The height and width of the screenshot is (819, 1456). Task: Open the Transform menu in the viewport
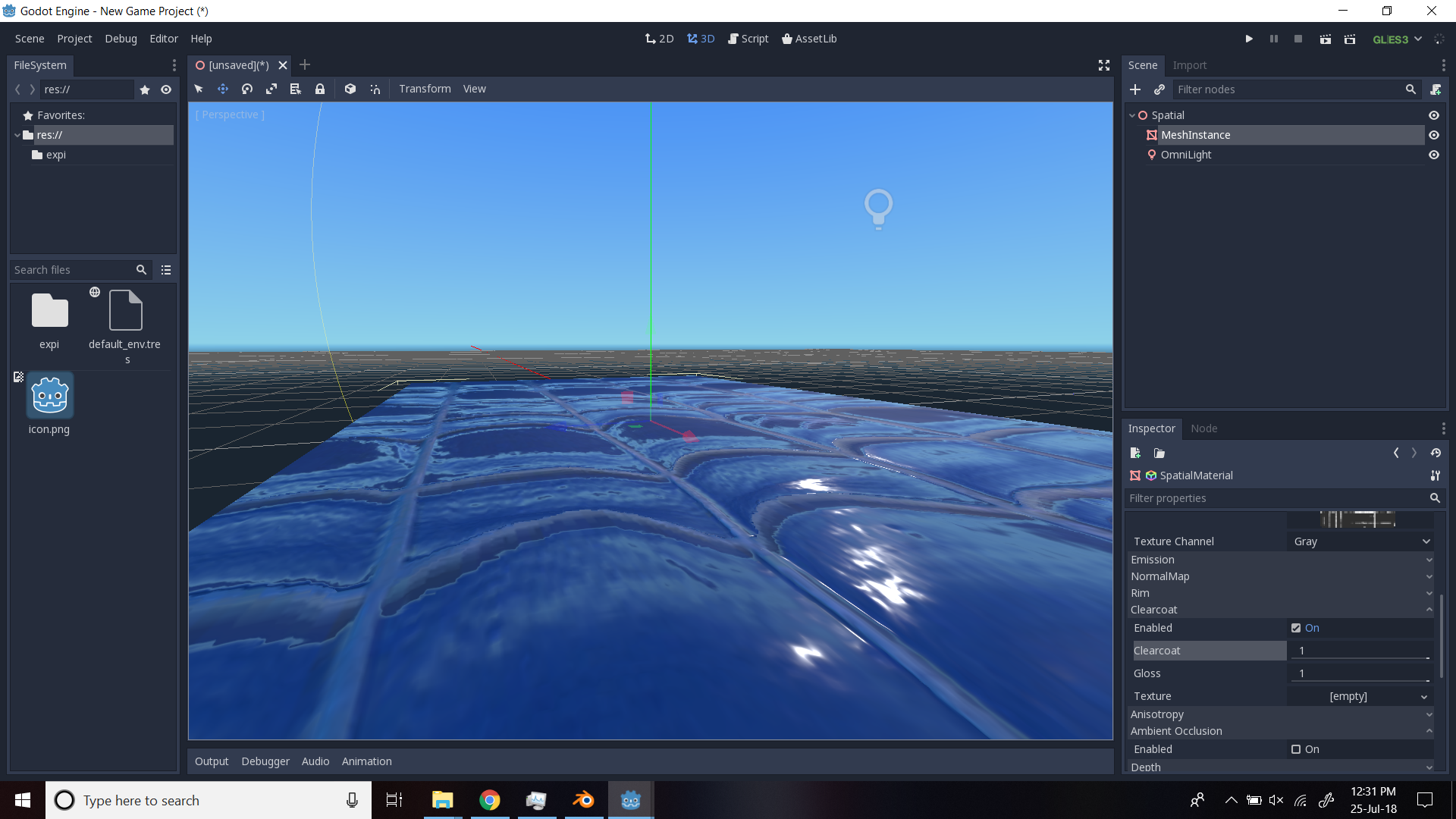425,89
